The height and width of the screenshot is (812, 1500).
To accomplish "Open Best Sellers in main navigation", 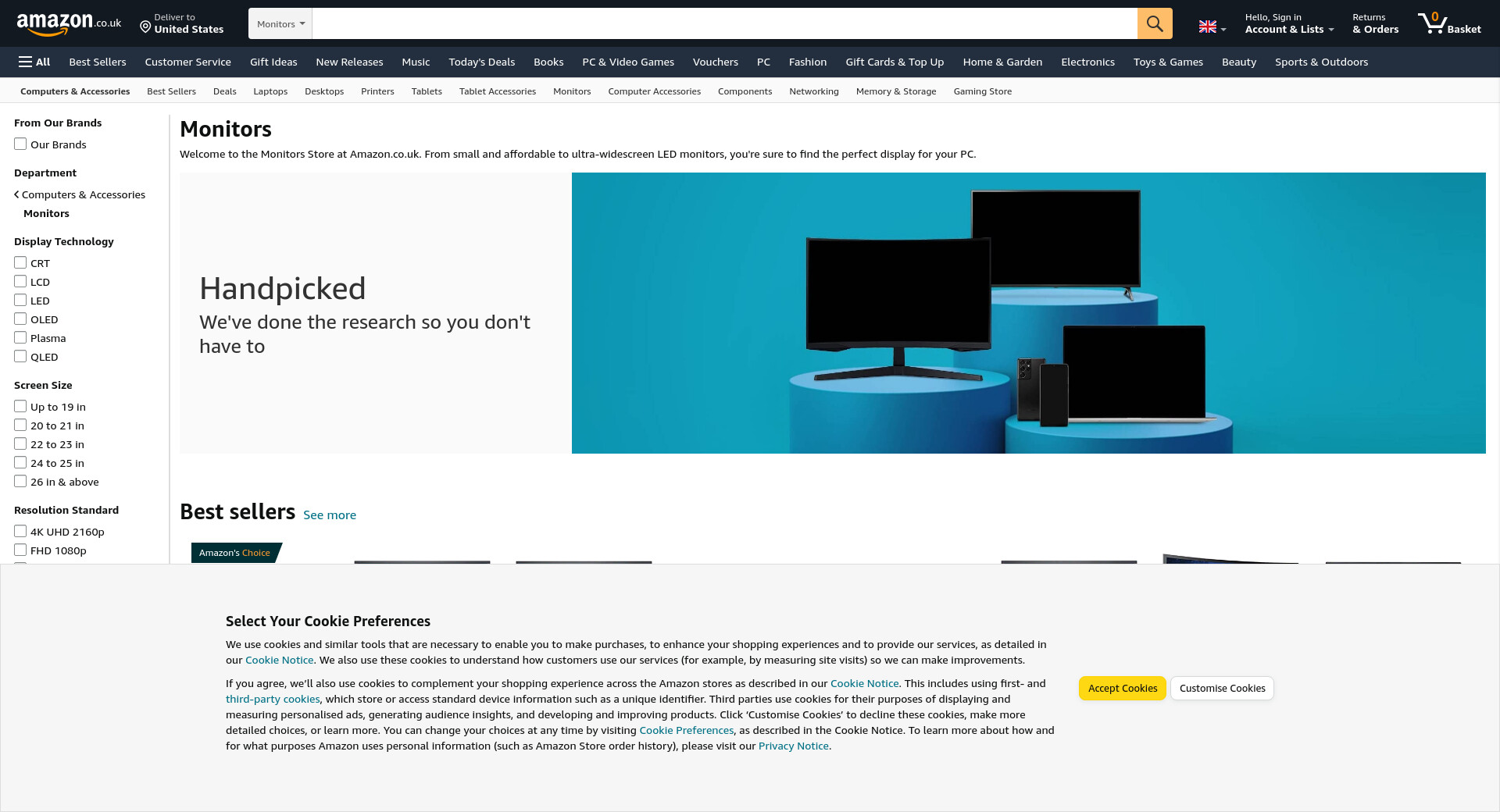I will pyautogui.click(x=98, y=62).
